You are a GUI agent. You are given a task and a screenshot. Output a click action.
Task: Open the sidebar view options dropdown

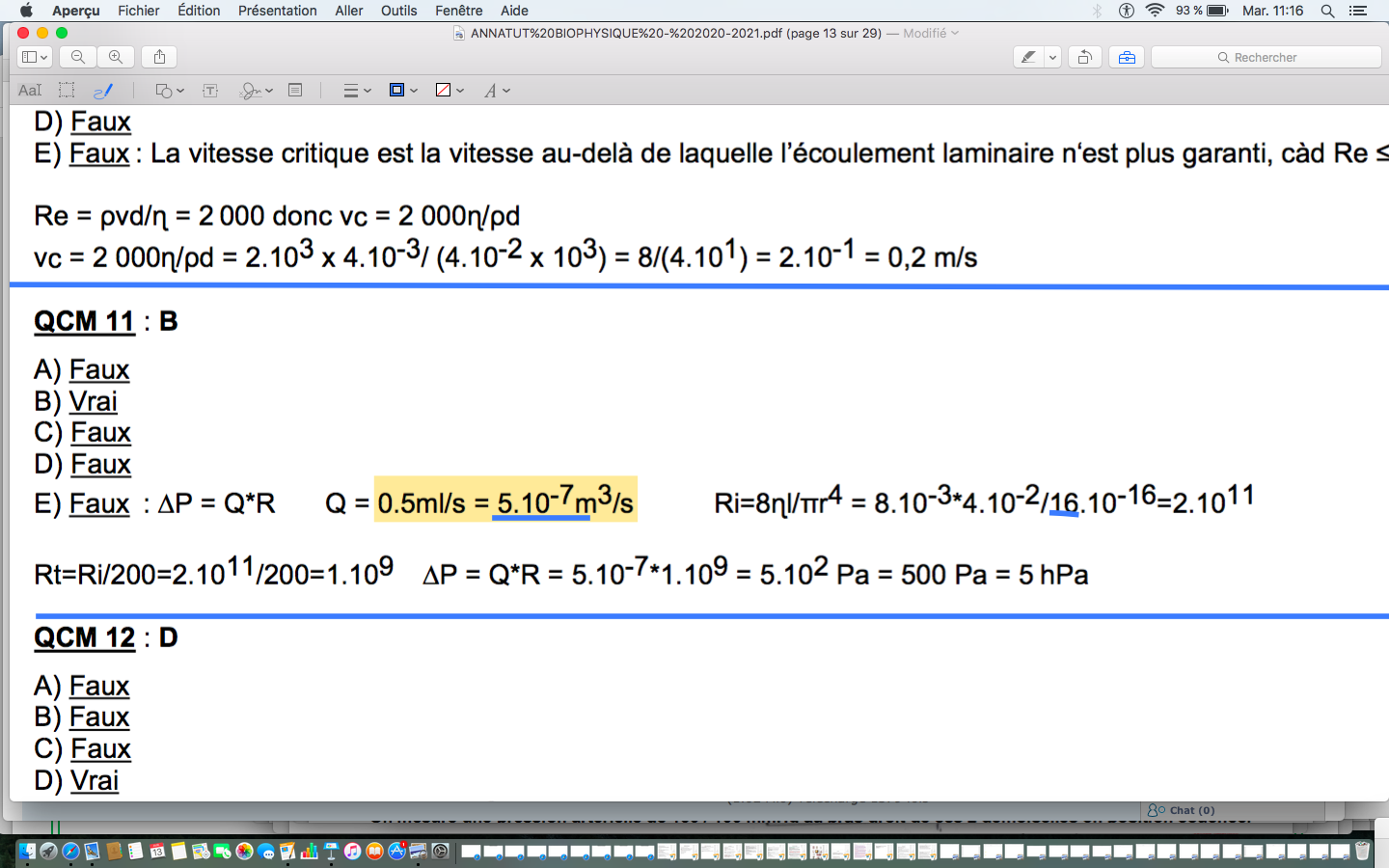35,57
